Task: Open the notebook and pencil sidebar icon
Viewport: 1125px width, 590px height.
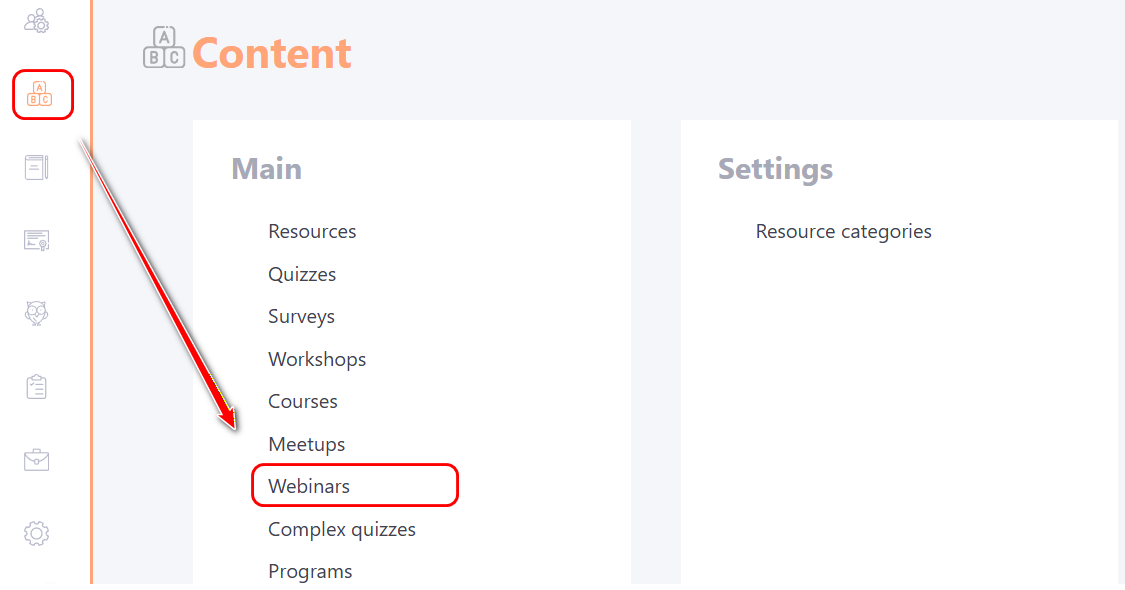Action: coord(37,167)
